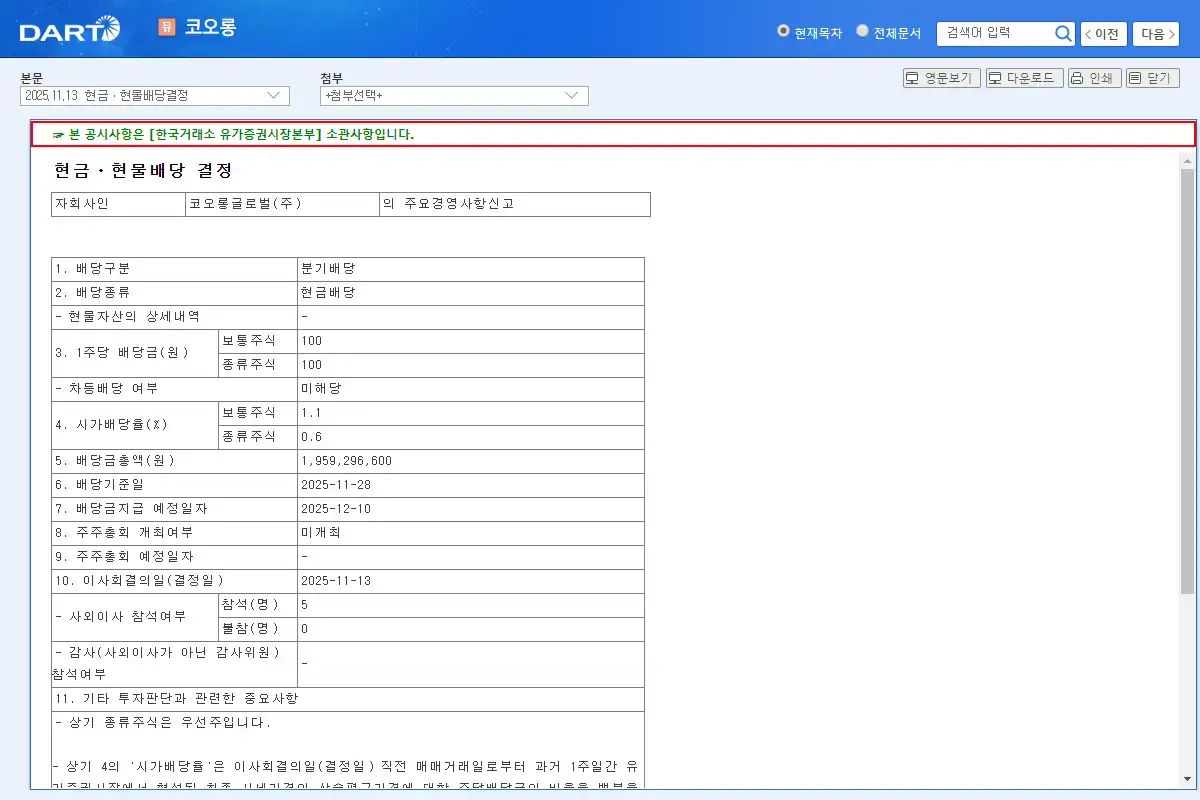
Task: Print the document with 인쇄
Action: click(1093, 78)
